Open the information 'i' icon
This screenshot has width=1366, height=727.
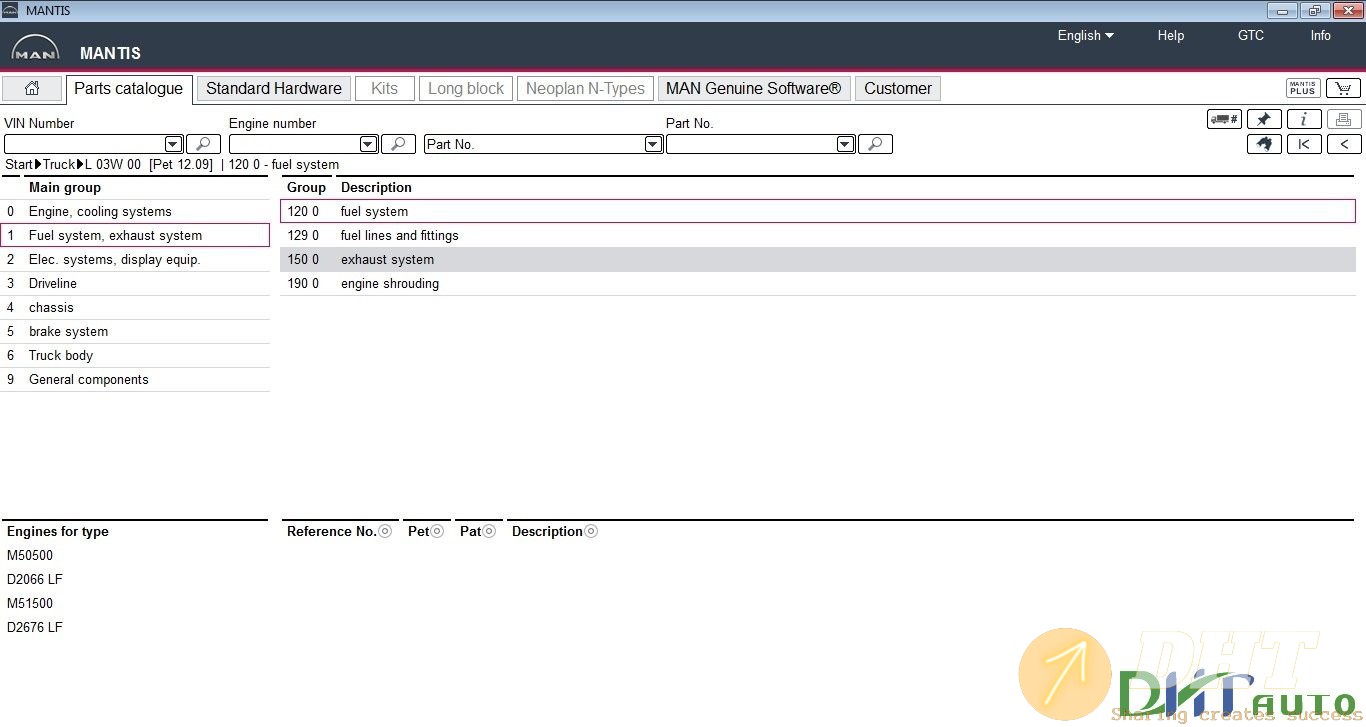coord(1304,119)
